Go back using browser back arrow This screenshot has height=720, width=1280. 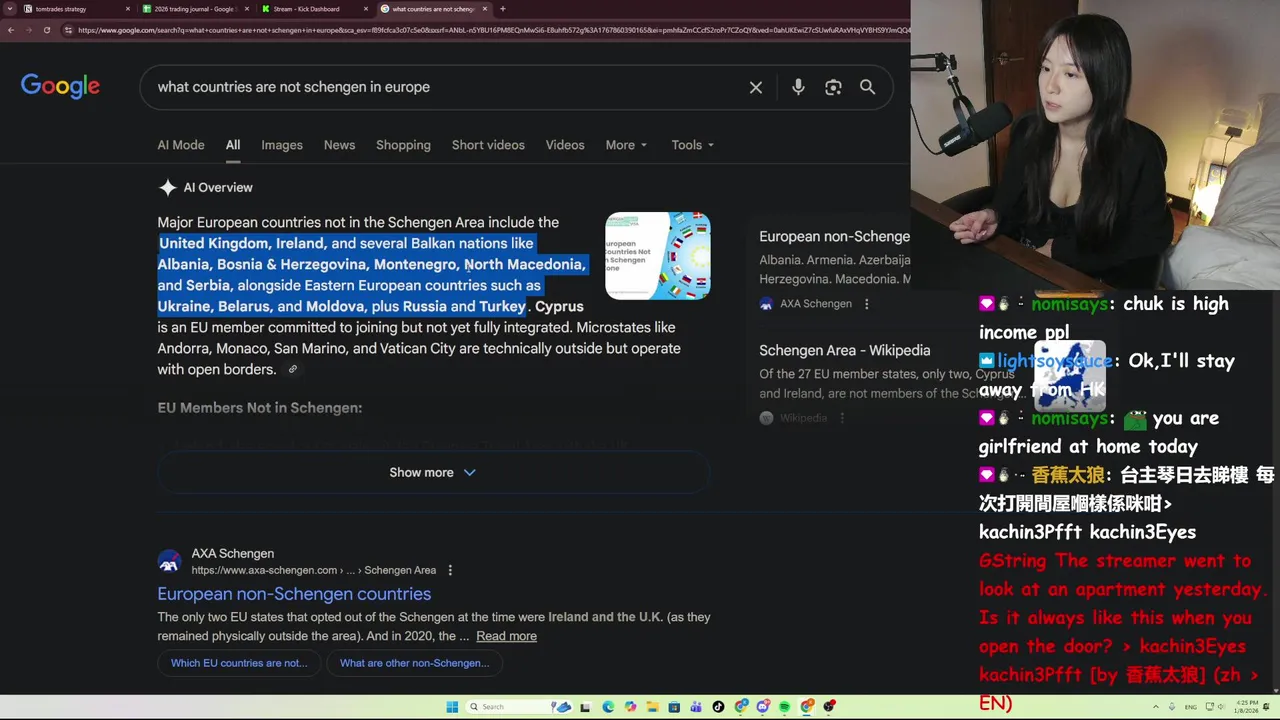(10, 30)
